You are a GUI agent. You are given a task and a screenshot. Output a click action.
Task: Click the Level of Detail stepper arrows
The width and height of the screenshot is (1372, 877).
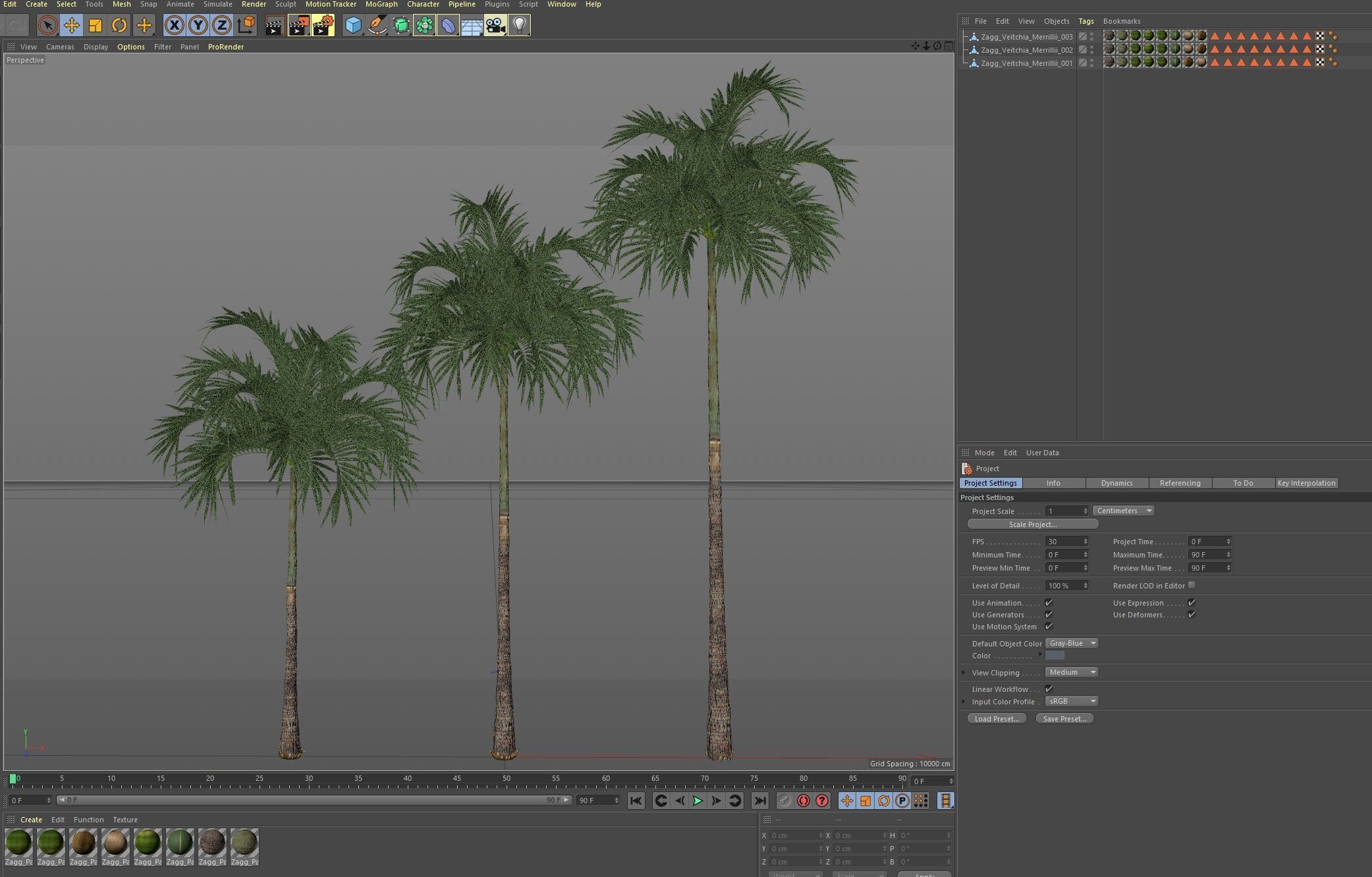click(x=1085, y=586)
